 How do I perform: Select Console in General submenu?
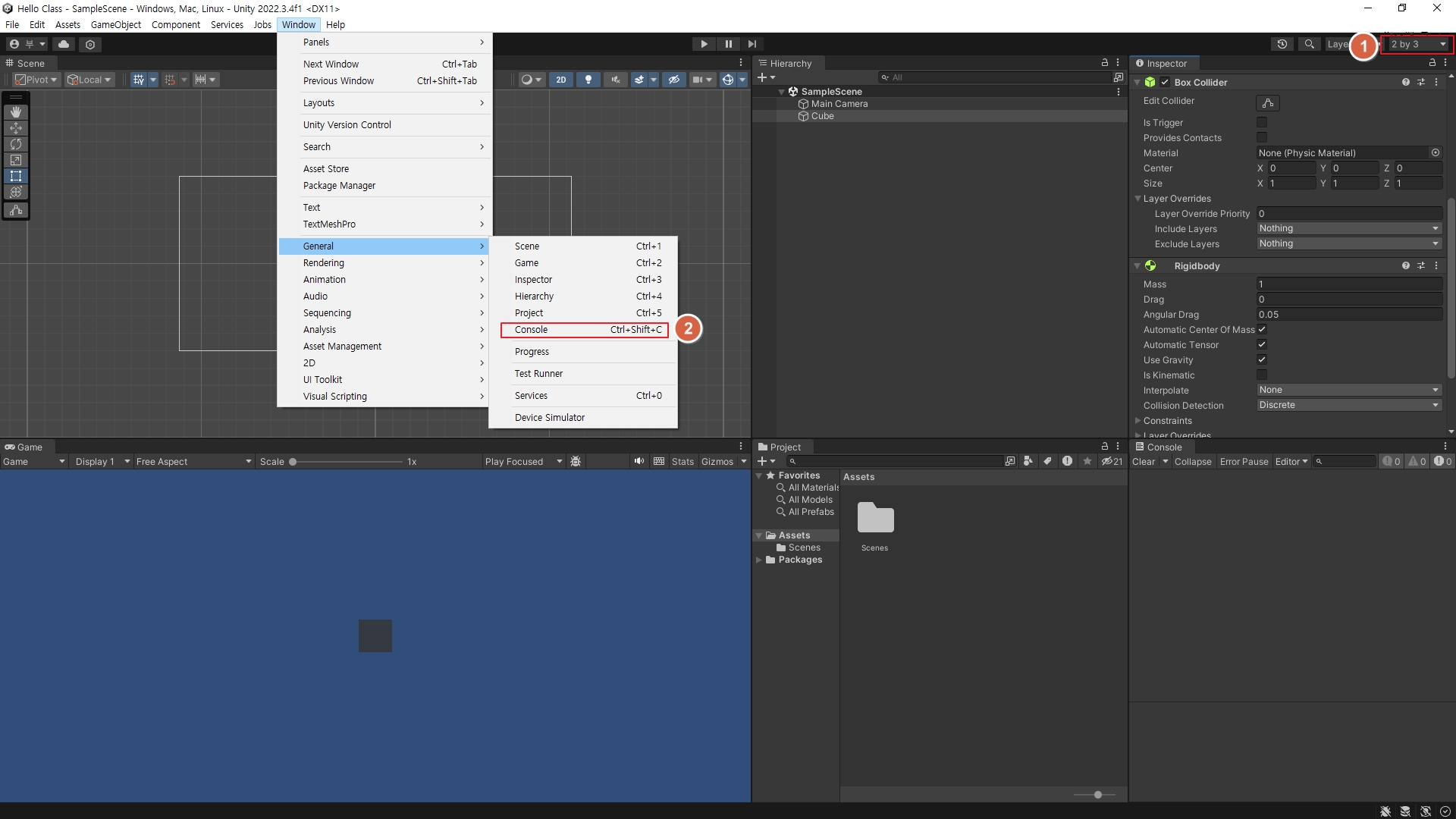coord(585,330)
